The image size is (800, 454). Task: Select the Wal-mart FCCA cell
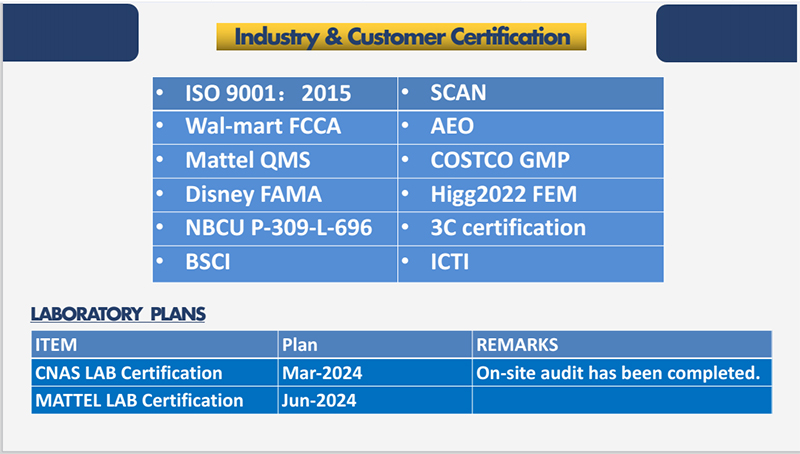(275, 127)
